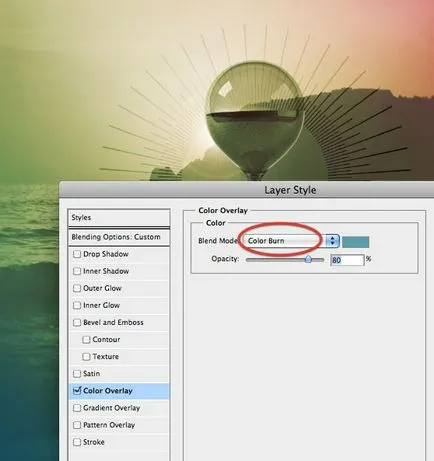
Task: Click the Opacity value field showing 80
Action: click(347, 260)
